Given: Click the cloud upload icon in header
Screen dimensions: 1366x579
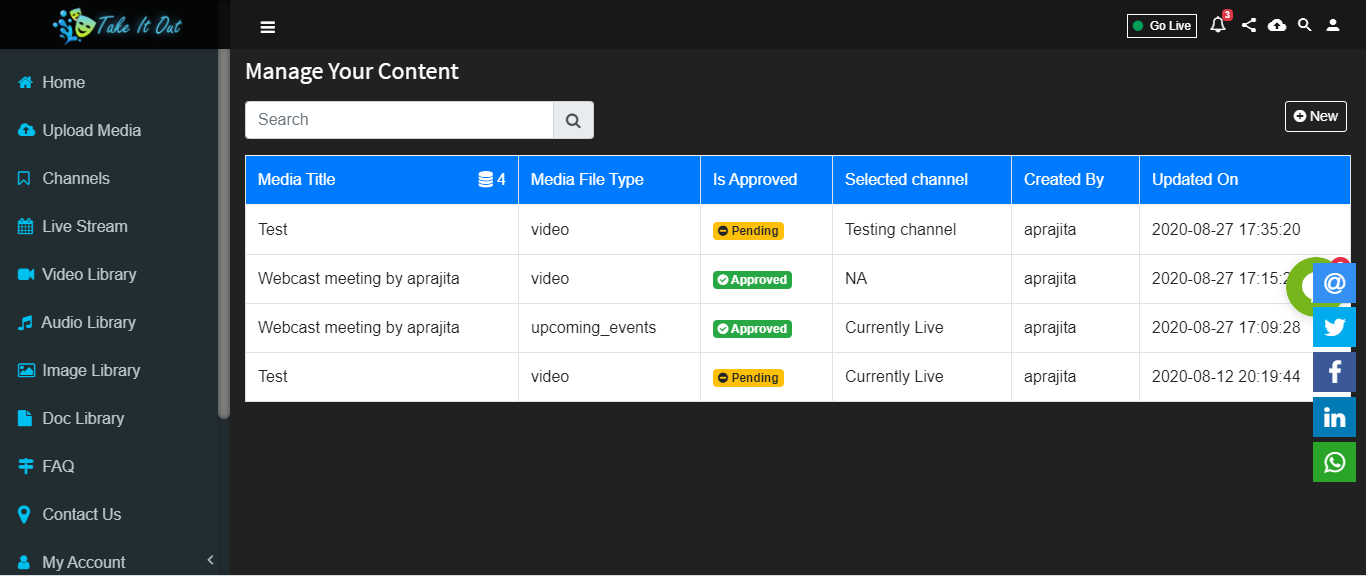Looking at the screenshot, I should tap(1277, 25).
